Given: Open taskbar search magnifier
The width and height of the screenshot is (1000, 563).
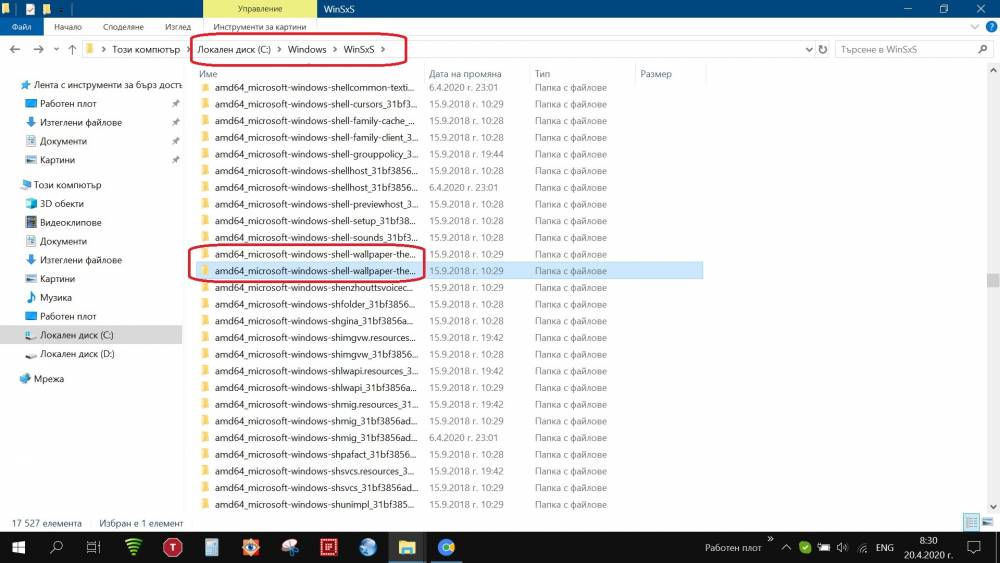Looking at the screenshot, I should [x=56, y=547].
